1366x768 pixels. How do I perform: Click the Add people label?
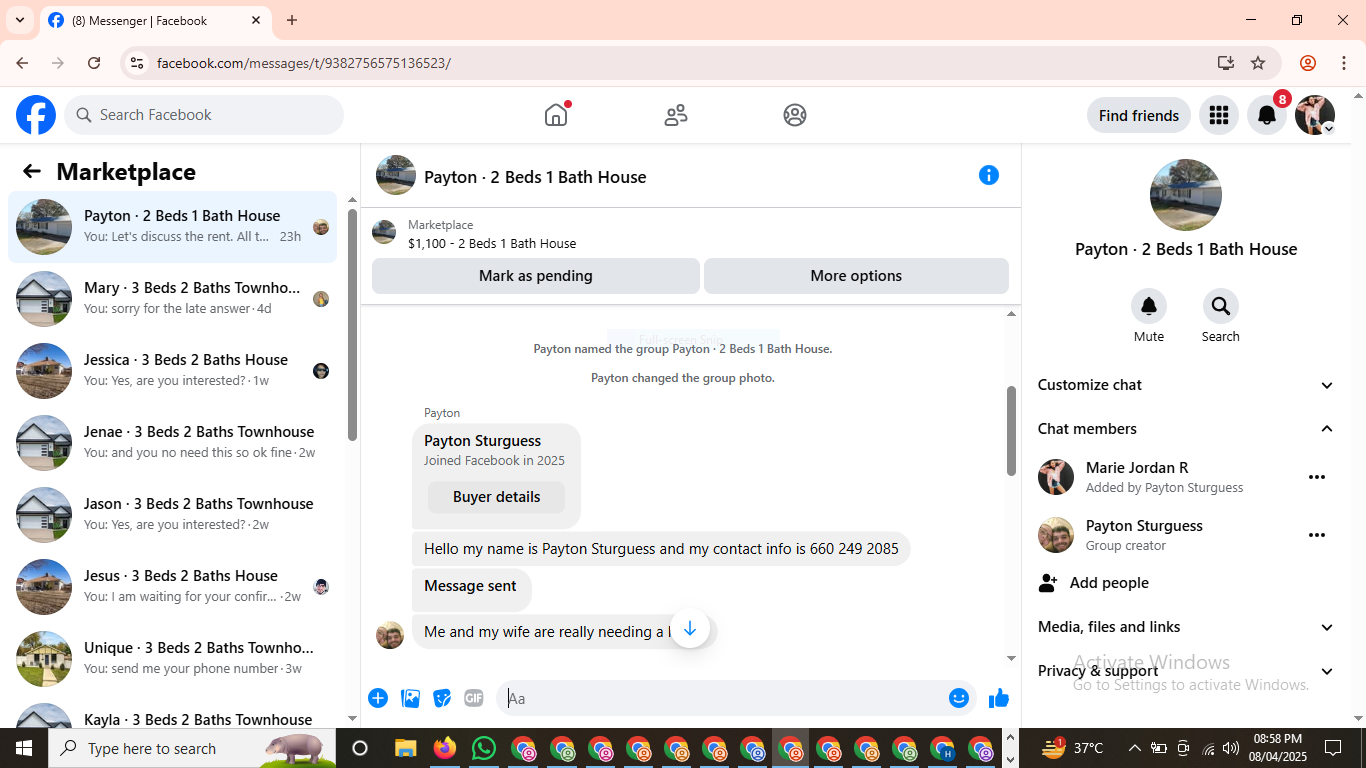1109,583
